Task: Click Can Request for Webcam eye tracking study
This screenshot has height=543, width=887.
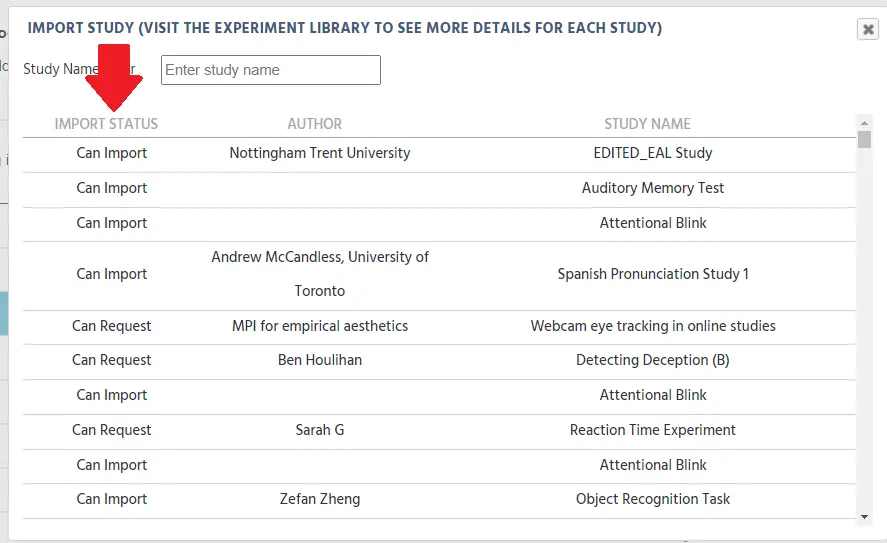Action: [111, 326]
